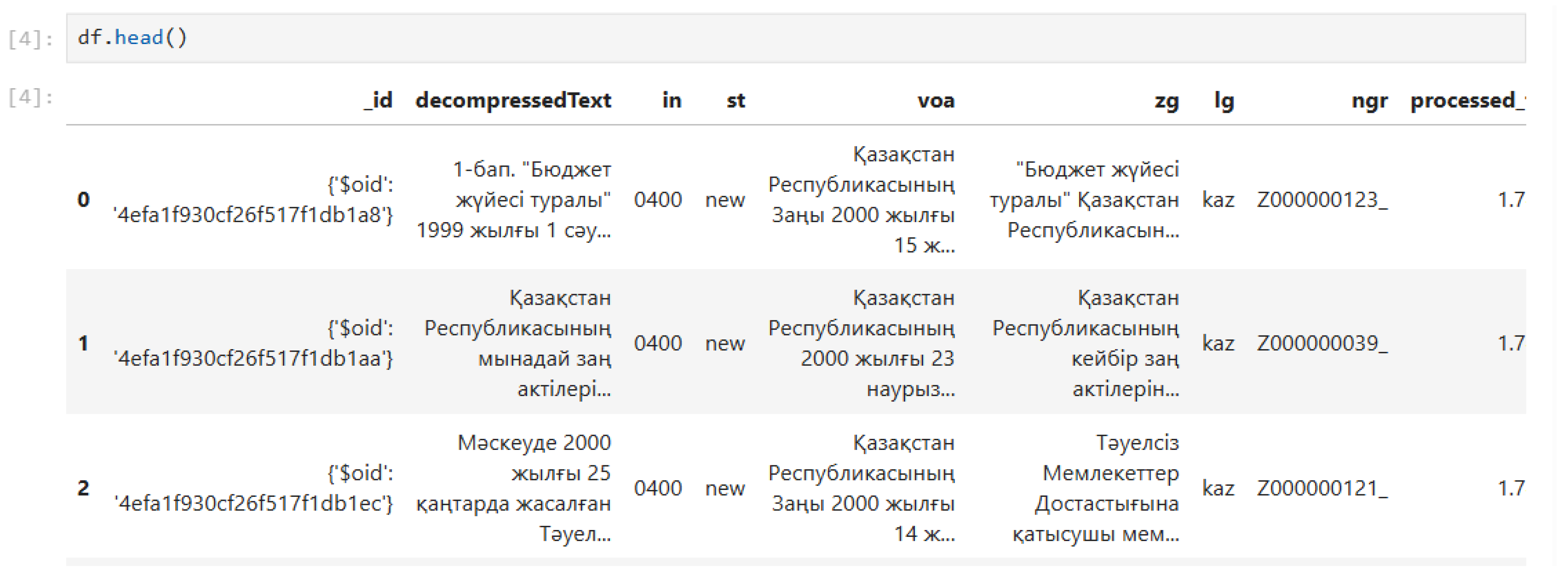Image resolution: width=1568 pixels, height=583 pixels.
Task: Click decompressedText cell containing 'мынадай заң'
Action: pyautogui.click(x=518, y=343)
